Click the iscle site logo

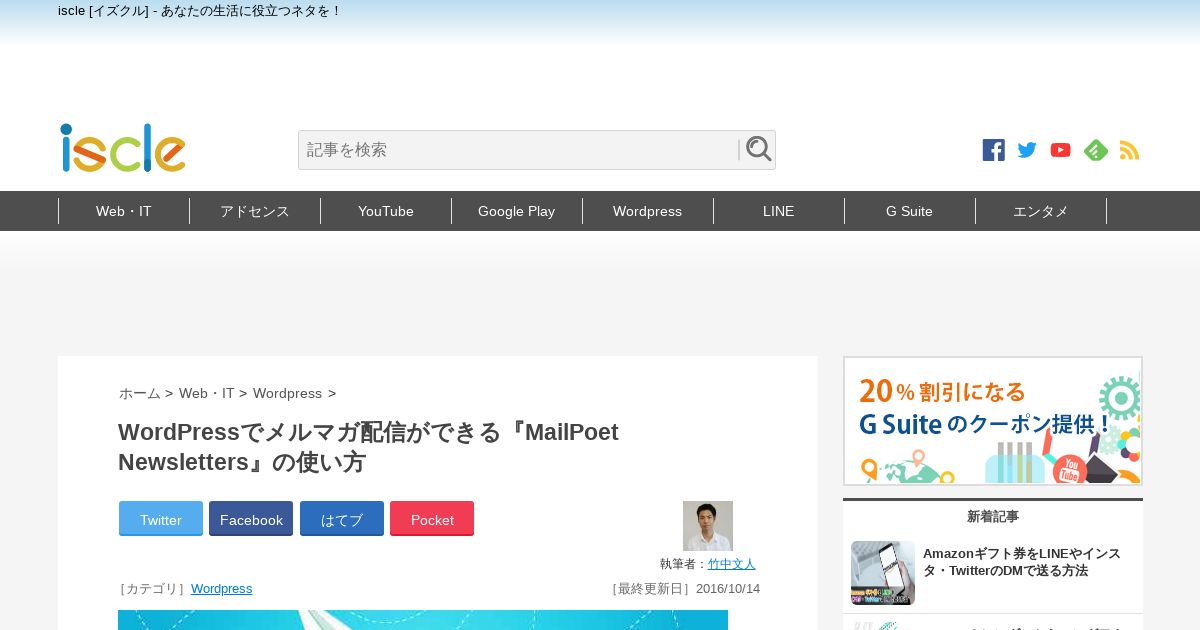(123, 148)
